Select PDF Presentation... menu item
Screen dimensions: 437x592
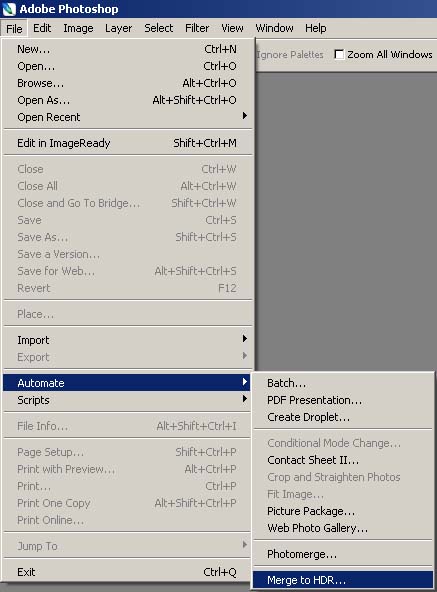pyautogui.click(x=343, y=400)
